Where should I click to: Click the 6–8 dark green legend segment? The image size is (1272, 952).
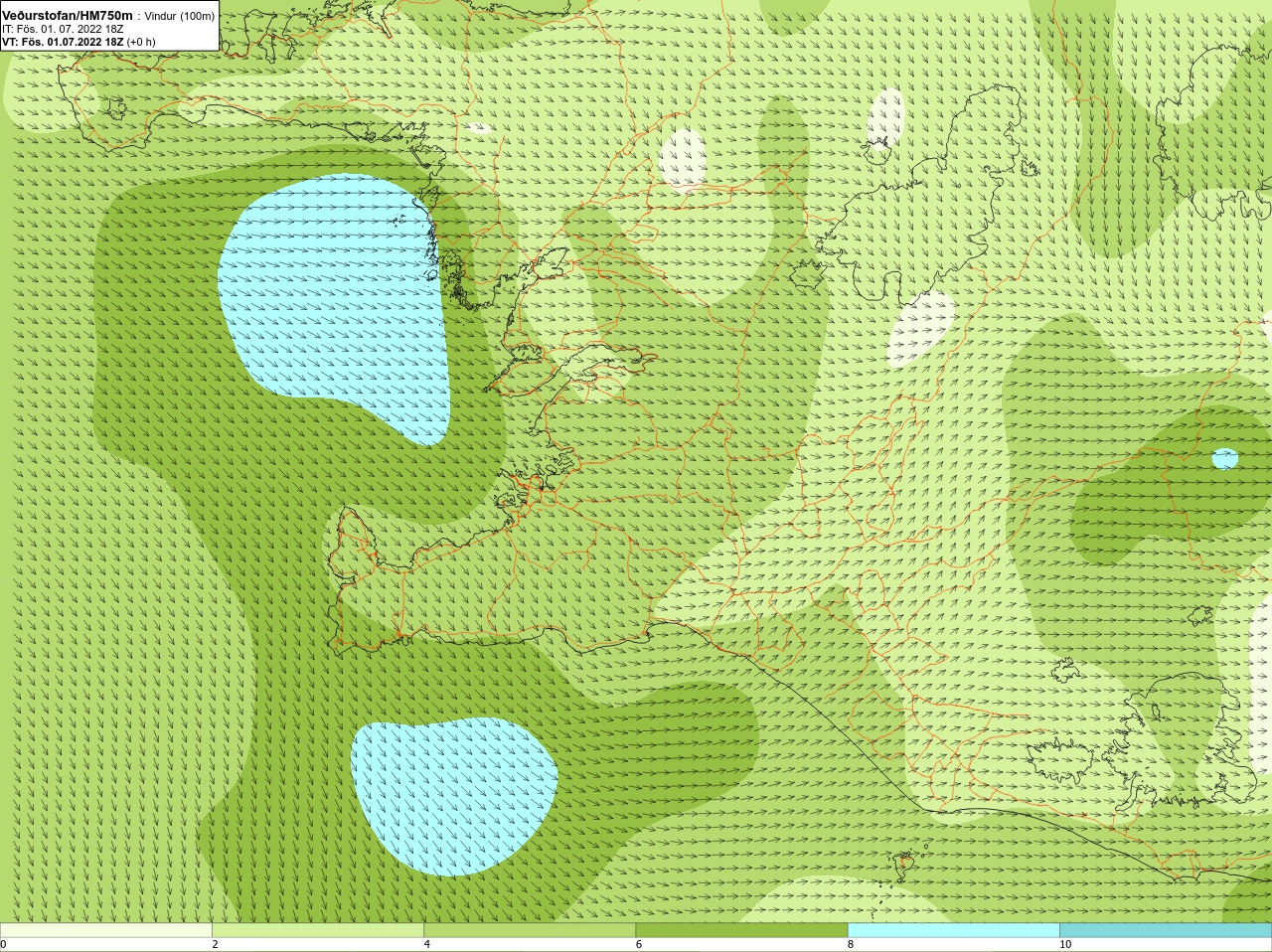tap(741, 930)
